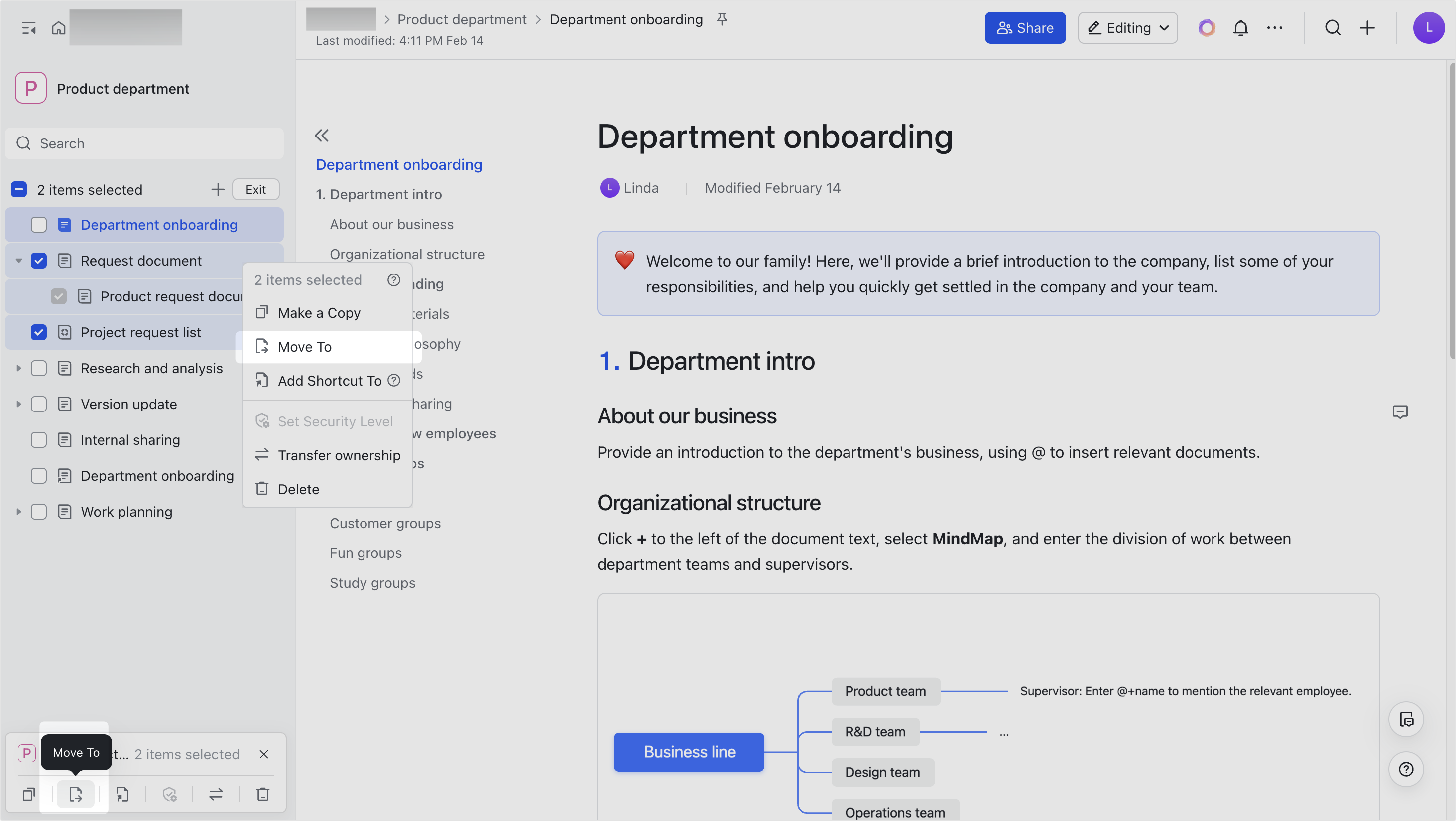Check the top Department onboarding checkbox
The image size is (1456, 821).
pyautogui.click(x=39, y=225)
